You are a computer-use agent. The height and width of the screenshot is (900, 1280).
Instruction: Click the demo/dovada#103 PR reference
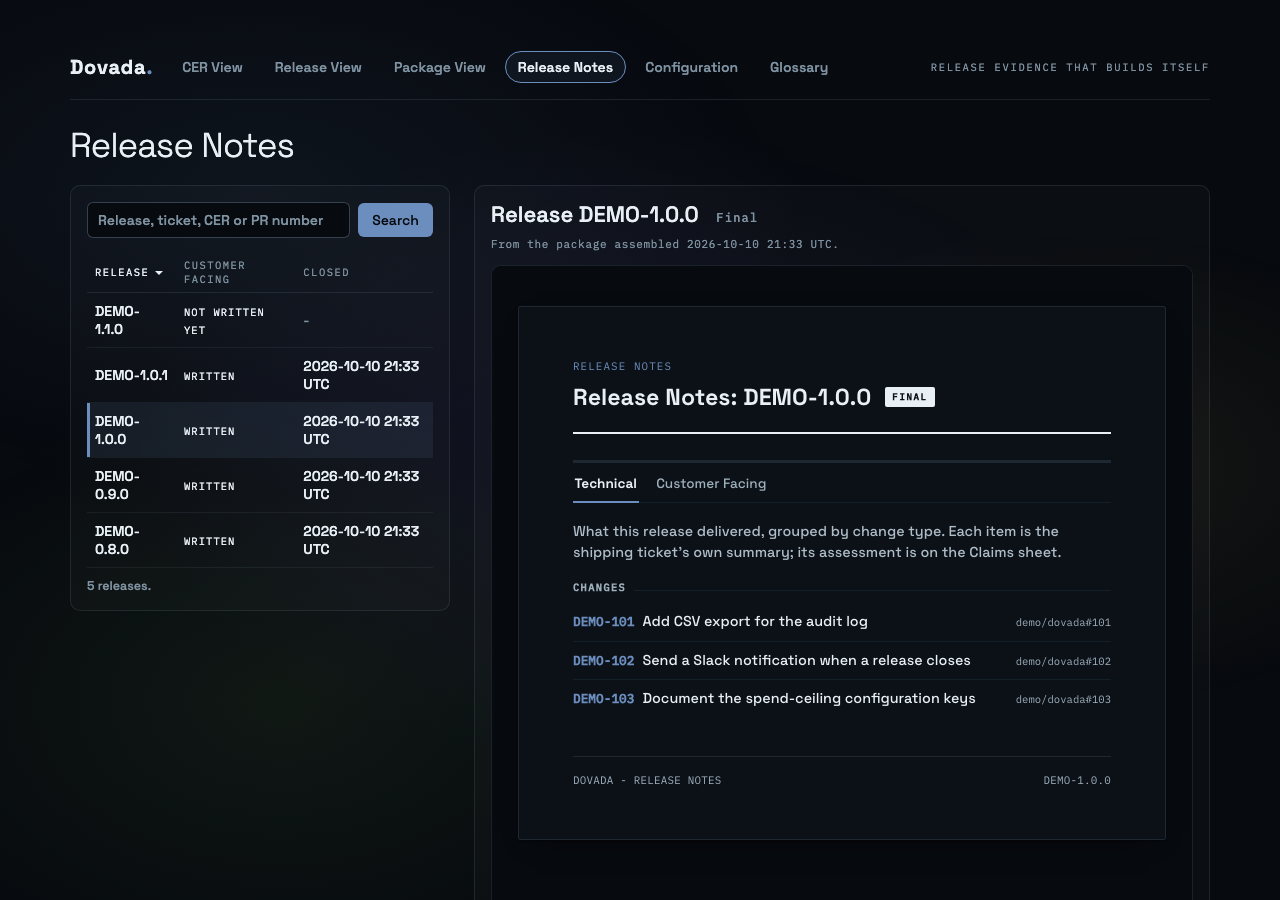1063,699
